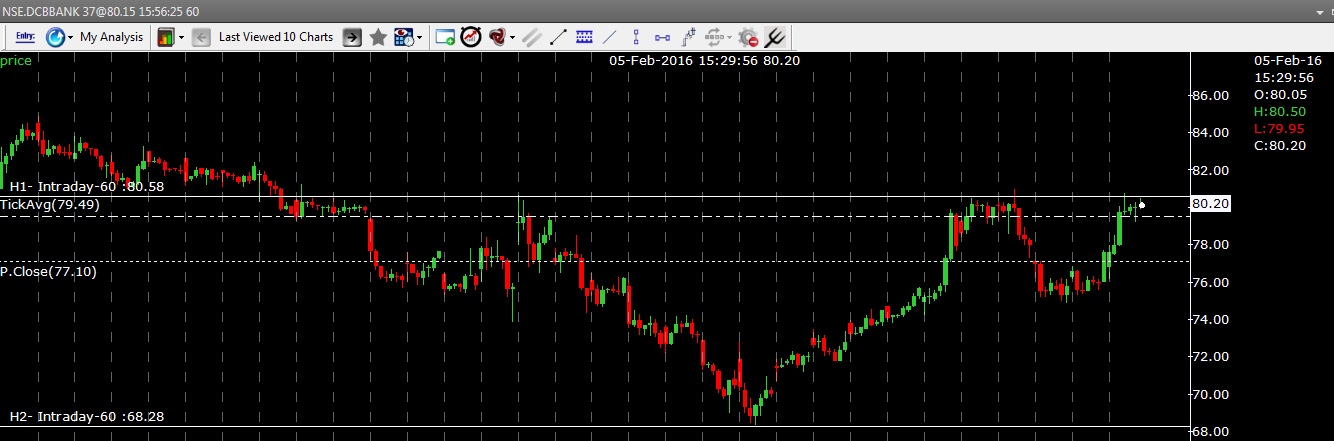The width and height of the screenshot is (1334, 441).
Task: Open My Analysis
Action: [x=111, y=37]
